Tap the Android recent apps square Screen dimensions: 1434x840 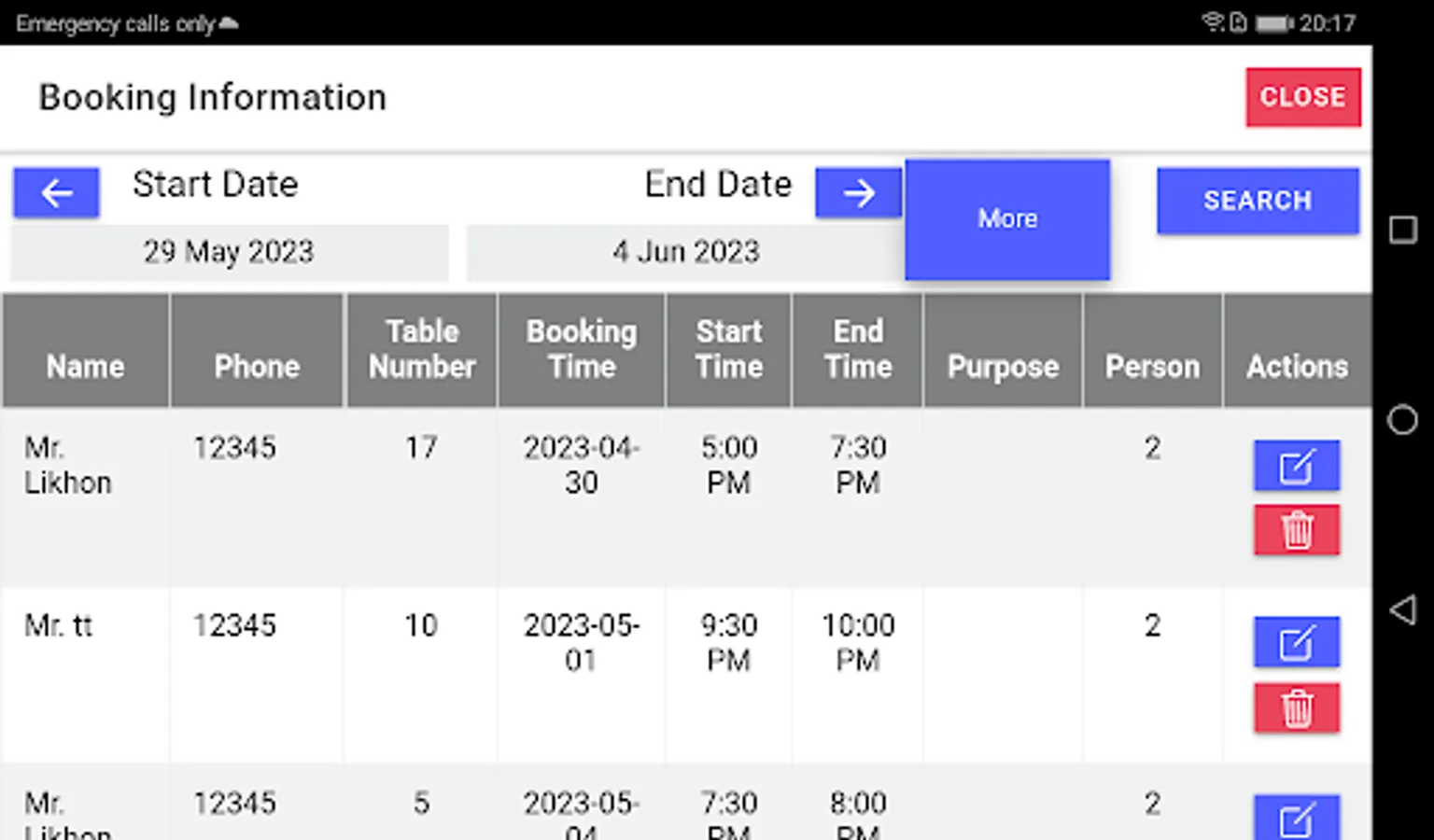pos(1402,230)
